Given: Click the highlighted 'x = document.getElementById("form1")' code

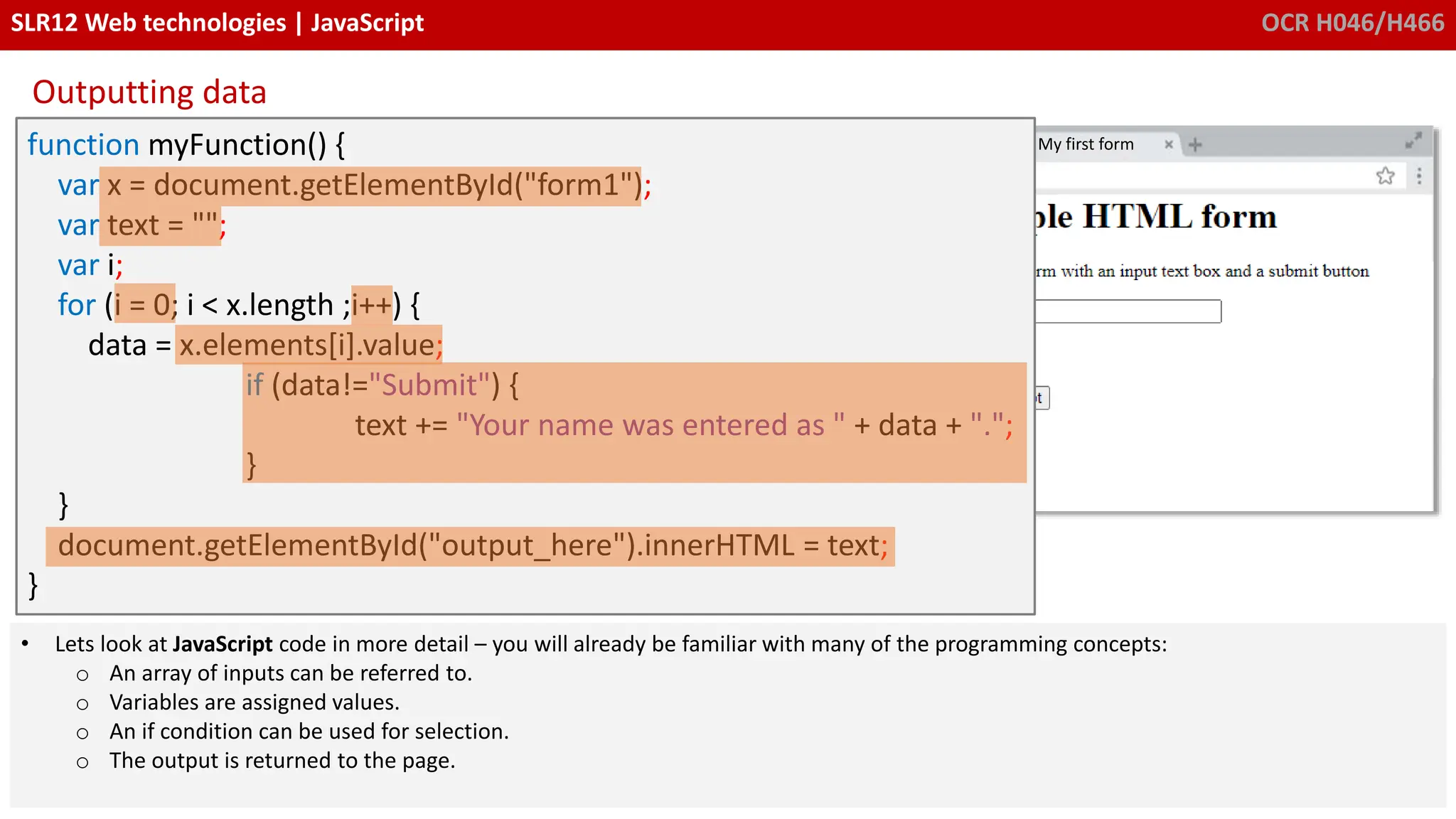Looking at the screenshot, I should click(370, 186).
